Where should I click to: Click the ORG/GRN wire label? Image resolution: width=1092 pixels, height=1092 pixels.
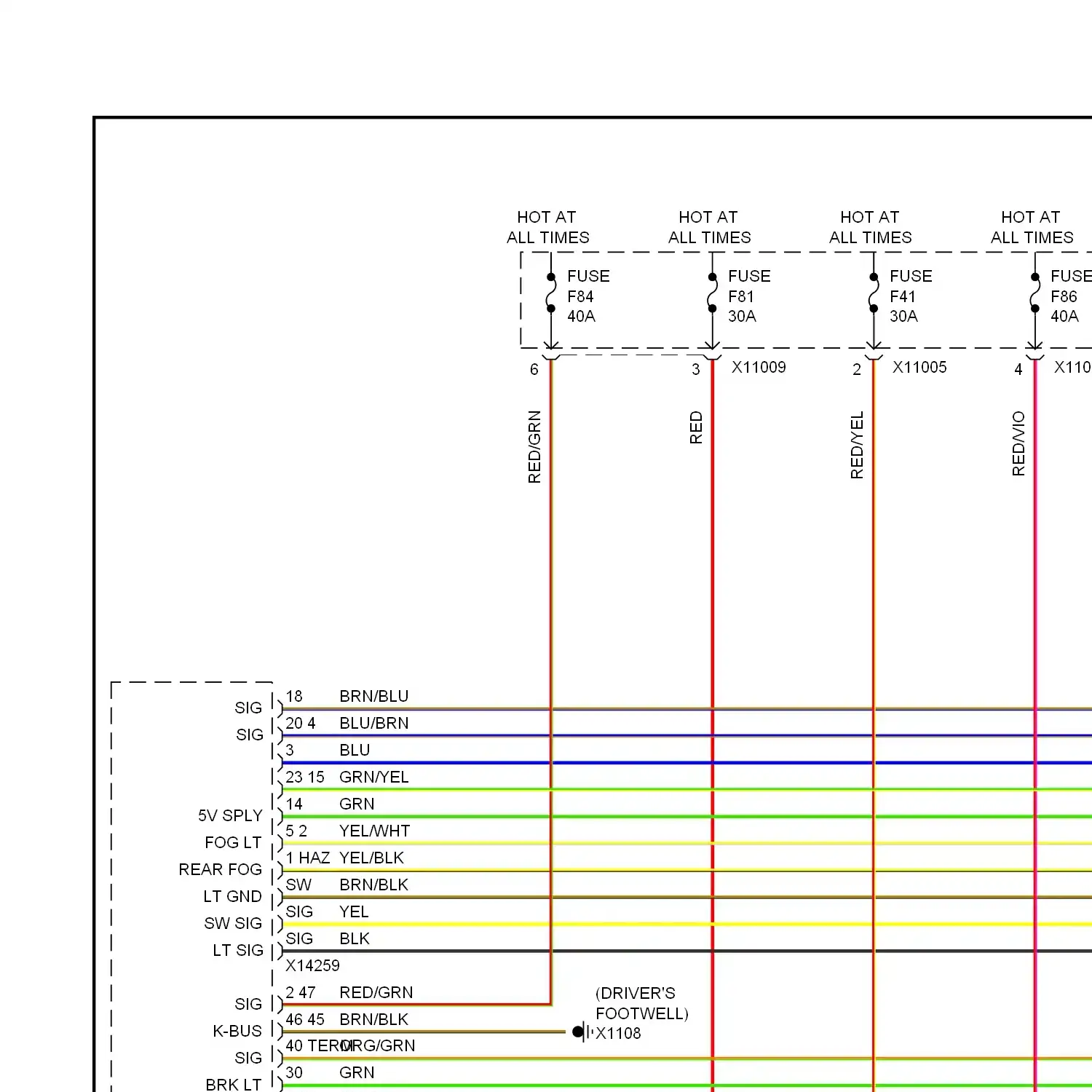[x=379, y=1045]
